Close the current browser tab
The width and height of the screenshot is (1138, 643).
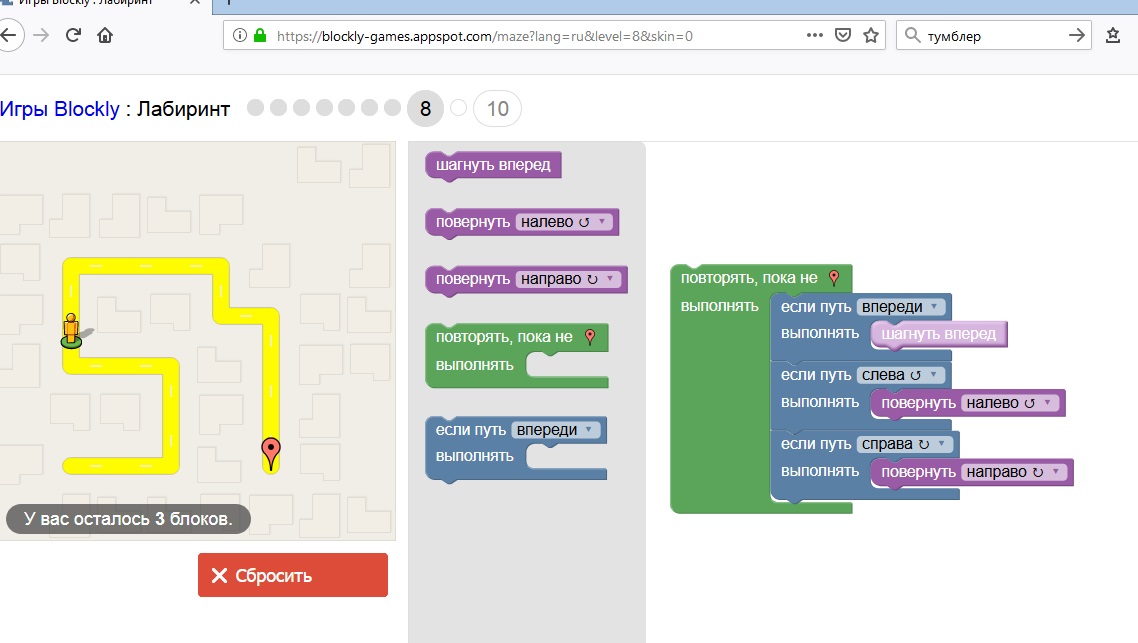coord(195,2)
